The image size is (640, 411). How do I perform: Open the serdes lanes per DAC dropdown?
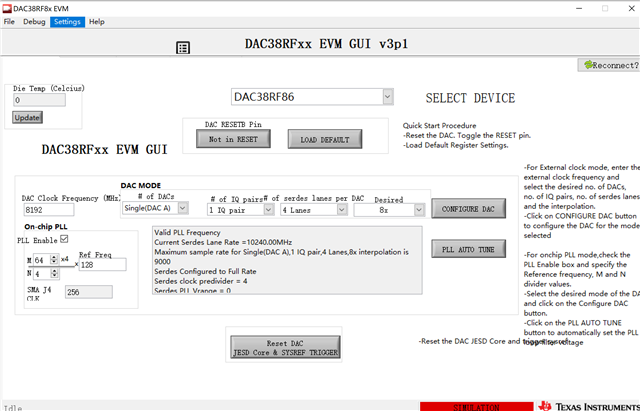(x=342, y=210)
